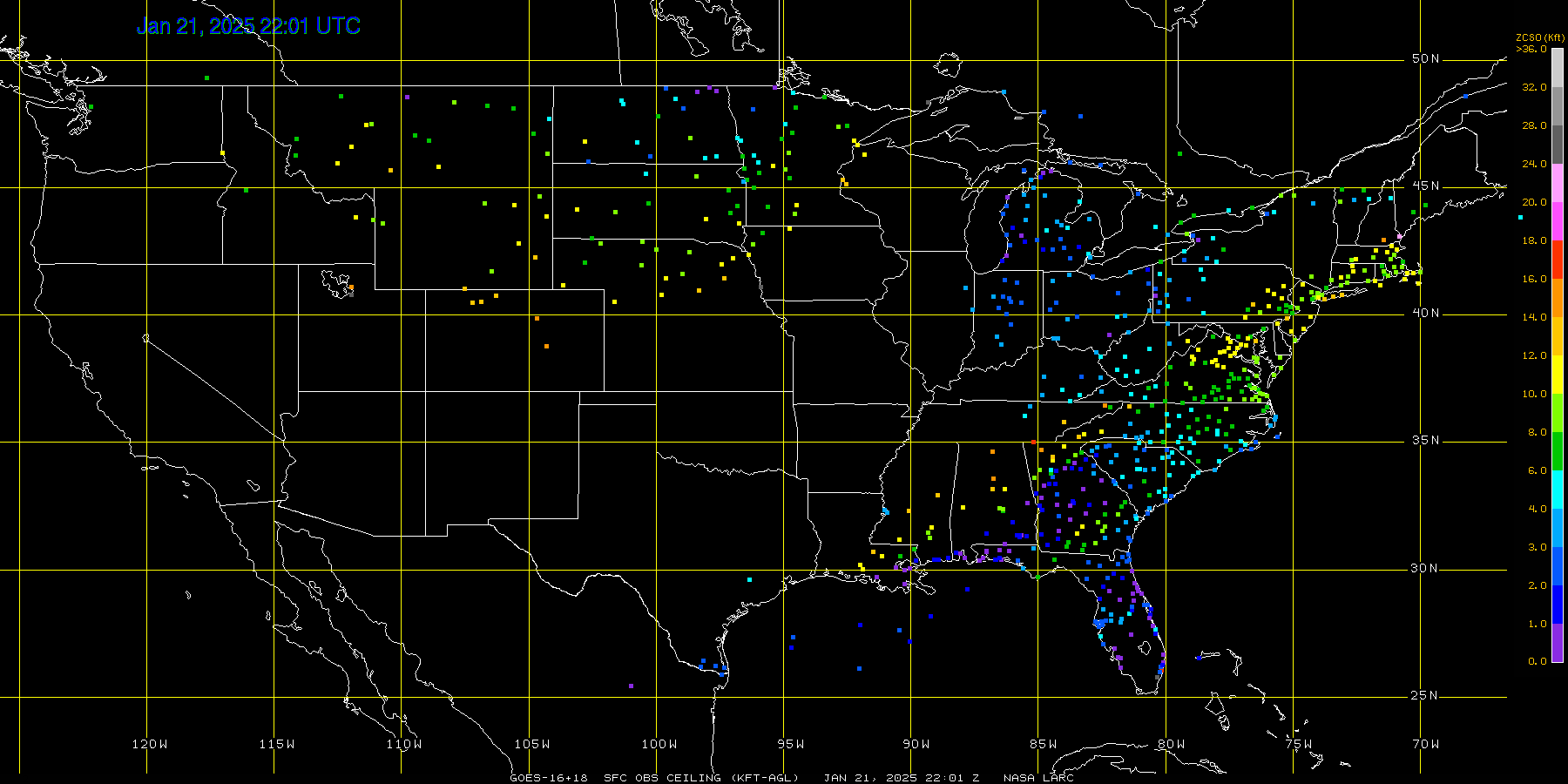Select the dark green color bar segment
This screenshot has width=1568, height=784.
[x=1558, y=451]
